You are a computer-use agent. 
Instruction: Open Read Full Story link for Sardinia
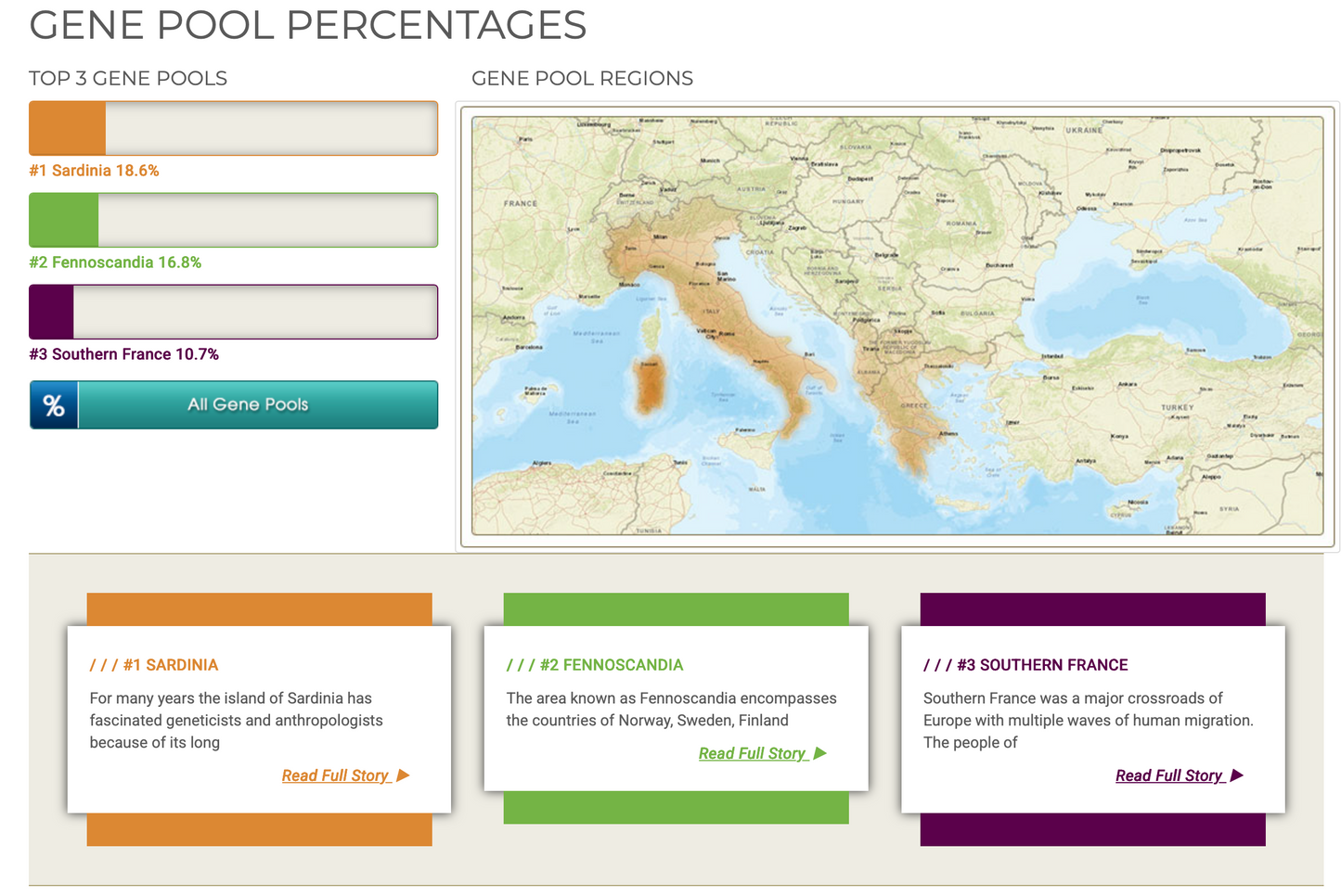coord(335,775)
